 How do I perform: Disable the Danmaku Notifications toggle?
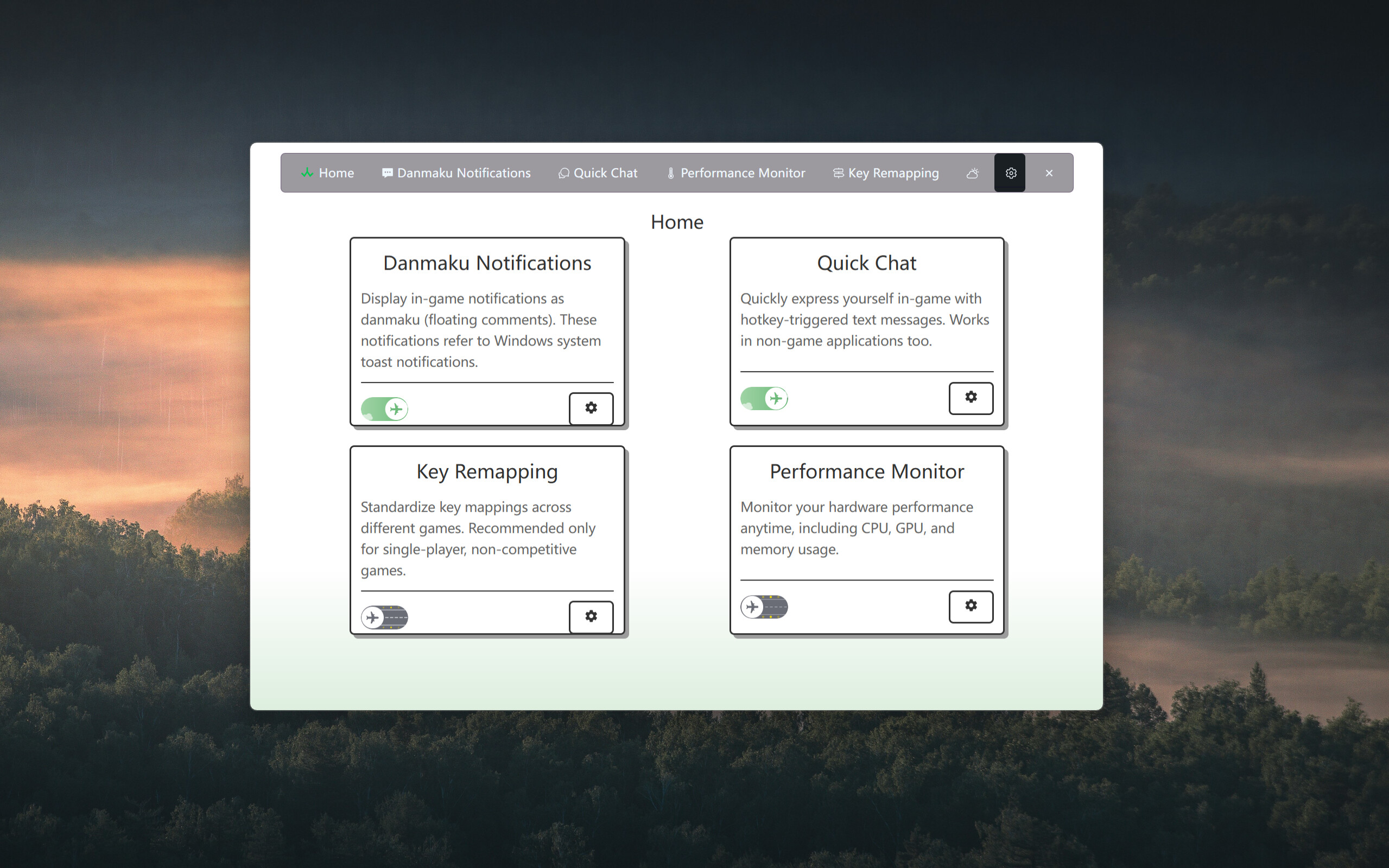(x=385, y=408)
